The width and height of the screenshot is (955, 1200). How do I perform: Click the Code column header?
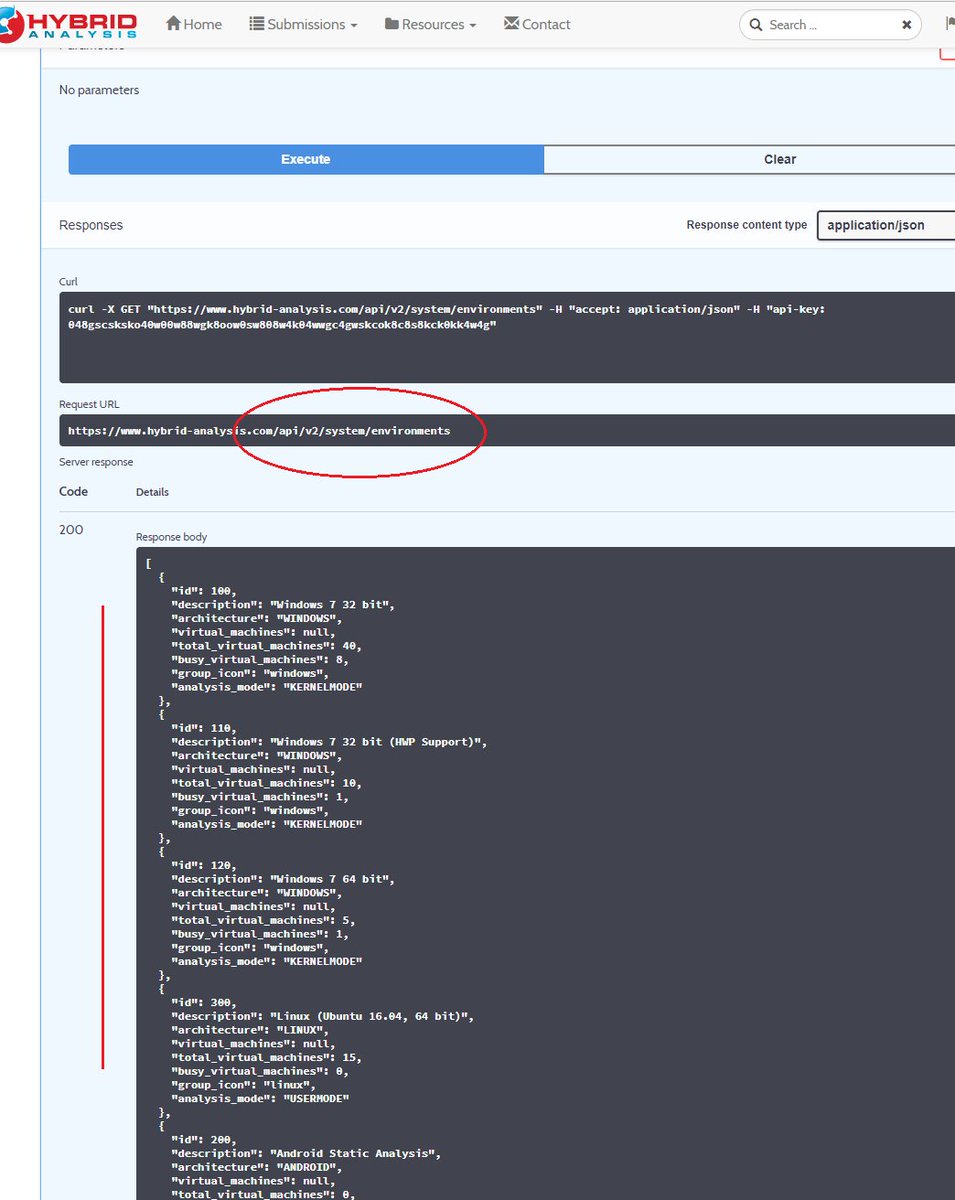[73, 492]
